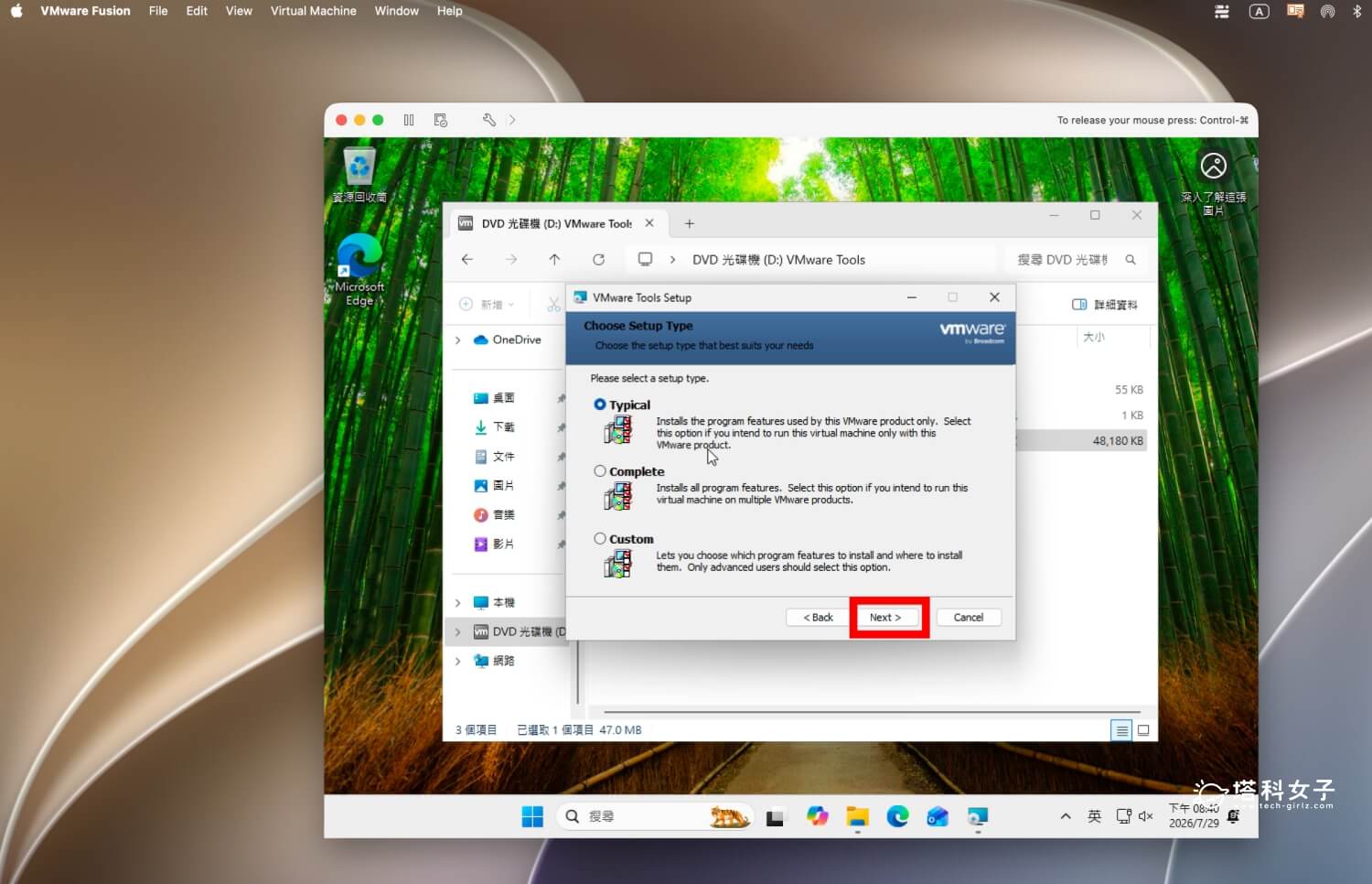
Task: Click the search magnifier icon in Explorer
Action: [x=1131, y=260]
